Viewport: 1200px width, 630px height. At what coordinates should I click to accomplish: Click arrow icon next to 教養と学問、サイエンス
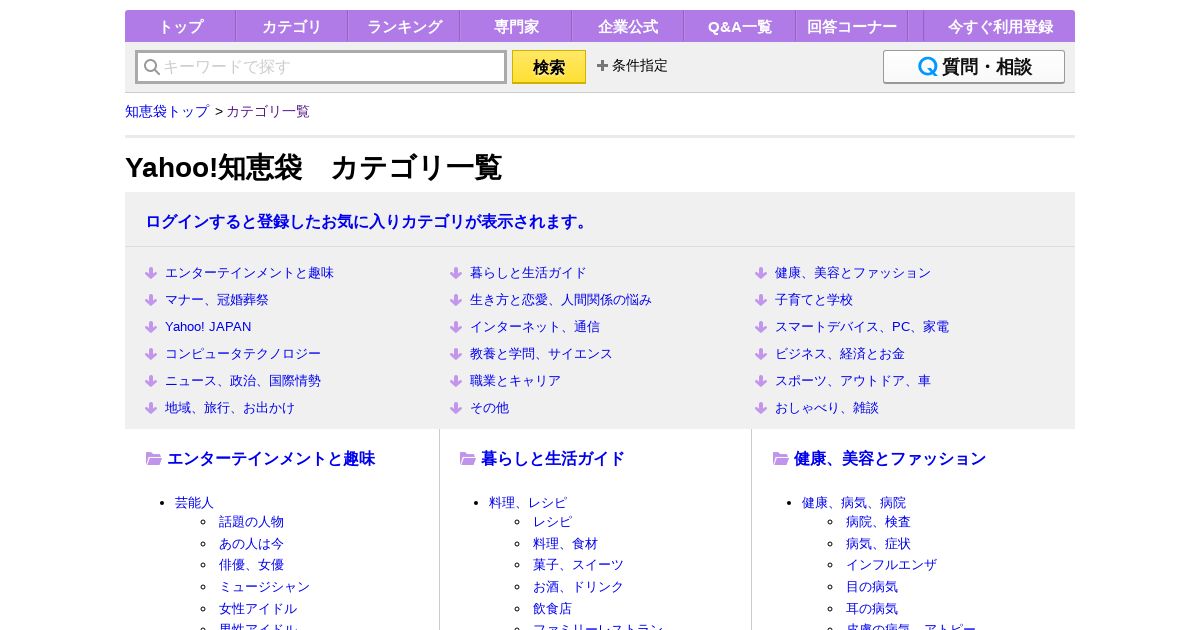(x=456, y=354)
